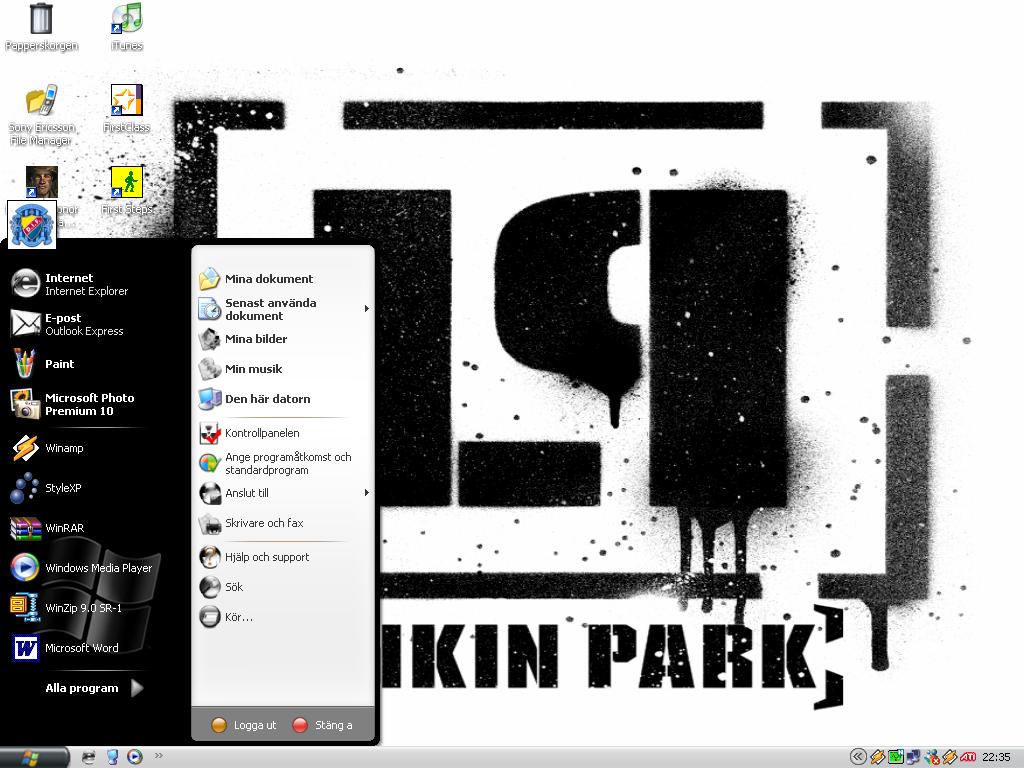Image resolution: width=1024 pixels, height=768 pixels.
Task: Expand Alla program list arrow
Action: 136,688
